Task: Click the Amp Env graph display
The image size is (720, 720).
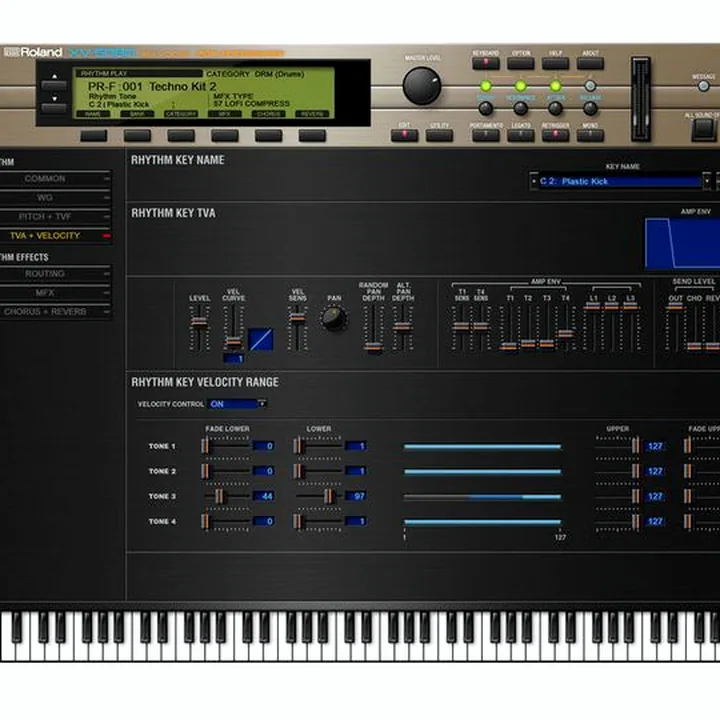Action: coord(682,243)
